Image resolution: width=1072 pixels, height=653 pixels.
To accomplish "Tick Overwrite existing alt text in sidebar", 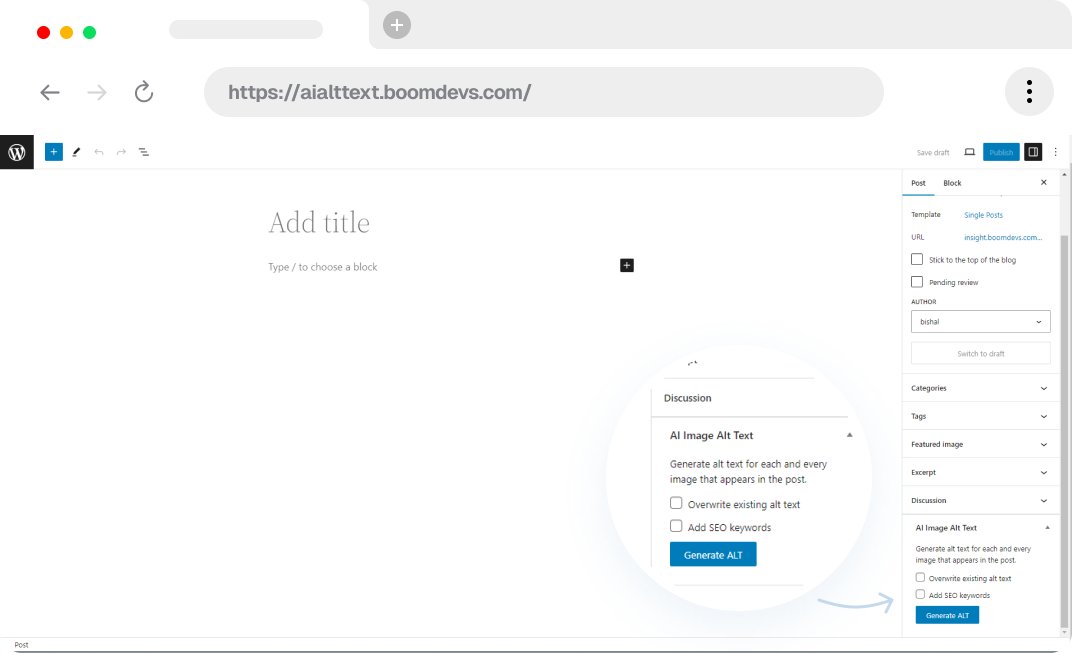I will tap(921, 578).
